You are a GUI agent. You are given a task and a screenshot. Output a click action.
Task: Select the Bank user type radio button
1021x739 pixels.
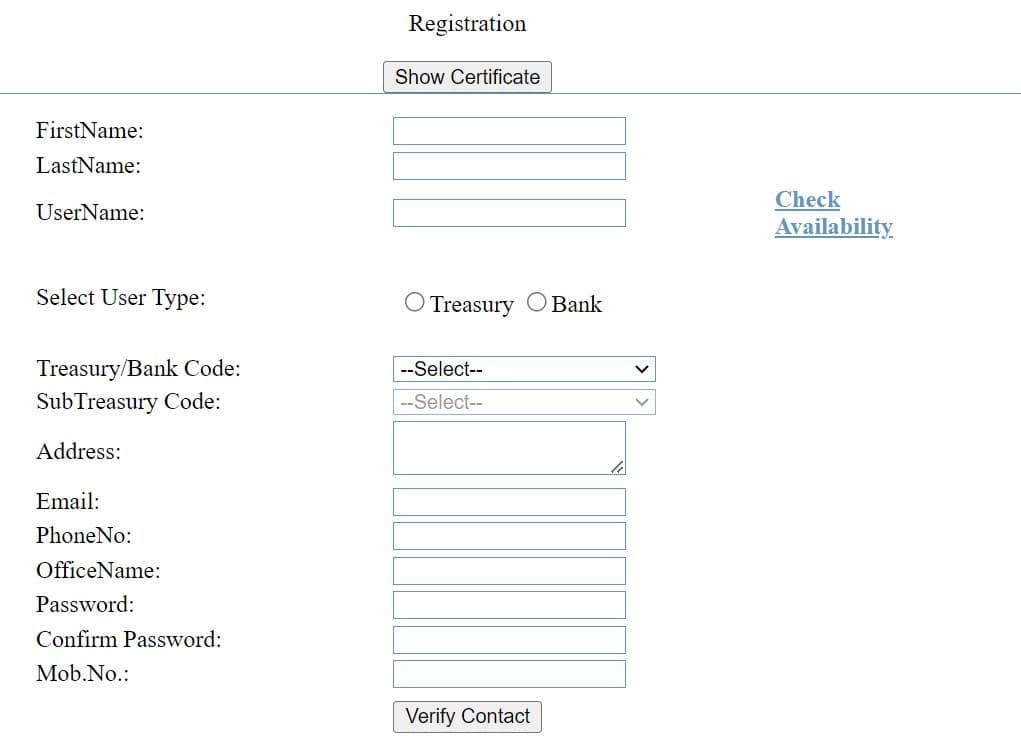(536, 301)
